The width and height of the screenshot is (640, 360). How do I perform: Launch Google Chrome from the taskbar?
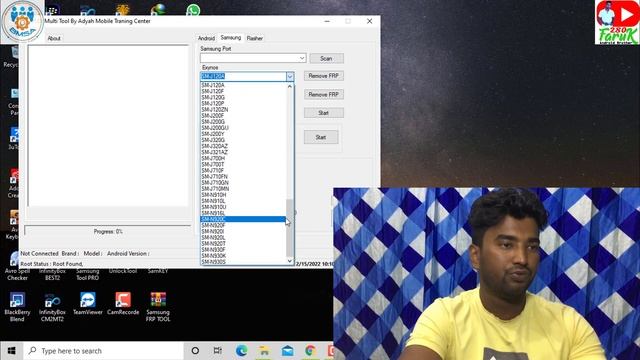(311, 351)
